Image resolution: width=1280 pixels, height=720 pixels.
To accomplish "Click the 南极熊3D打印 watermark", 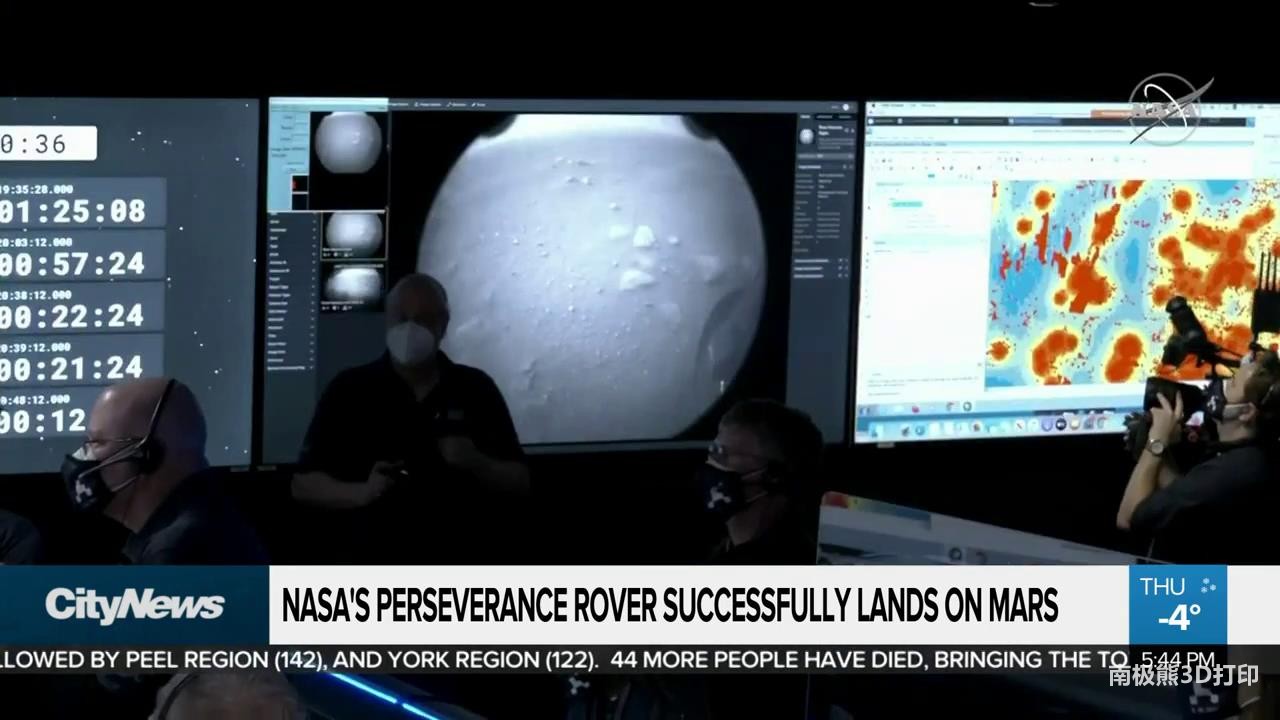I will pyautogui.click(x=1182, y=675).
